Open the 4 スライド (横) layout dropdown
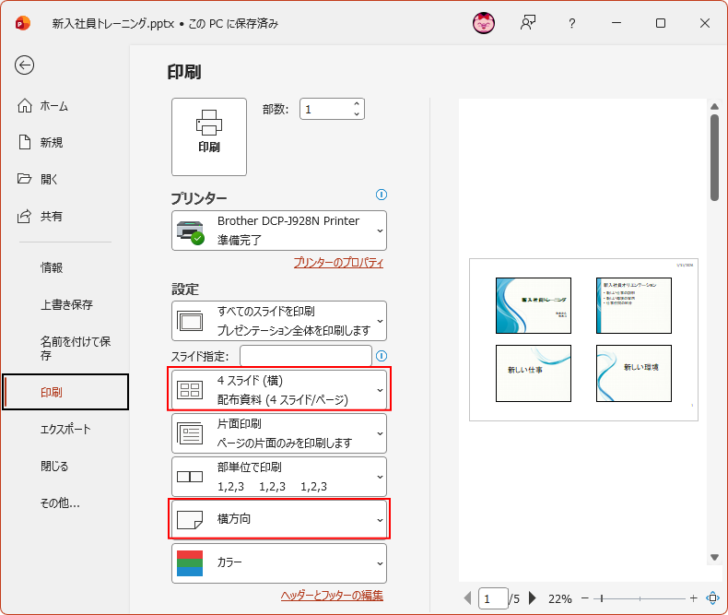The height and width of the screenshot is (615, 728). pos(279,390)
